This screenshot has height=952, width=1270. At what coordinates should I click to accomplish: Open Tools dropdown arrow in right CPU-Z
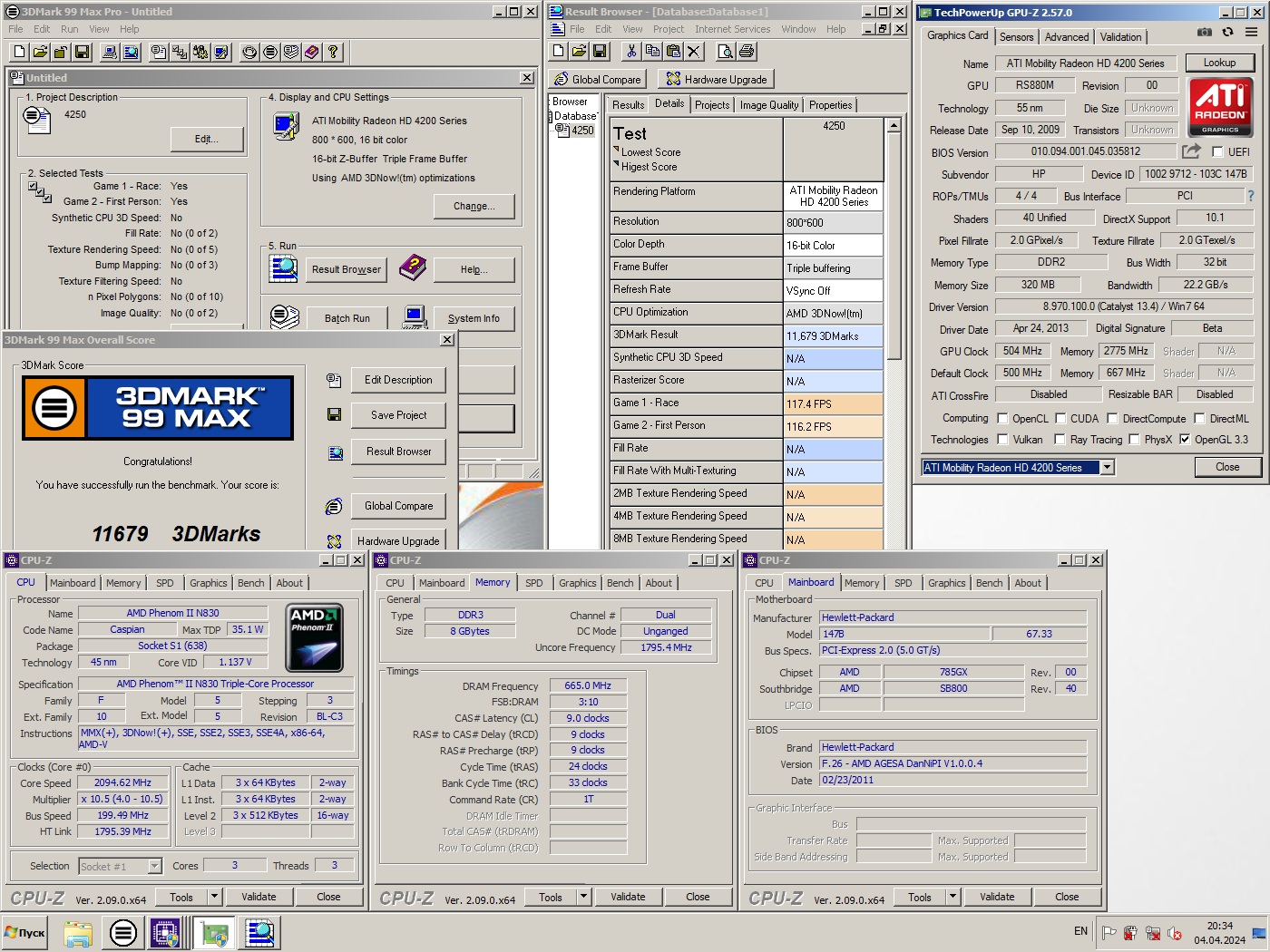(x=952, y=897)
